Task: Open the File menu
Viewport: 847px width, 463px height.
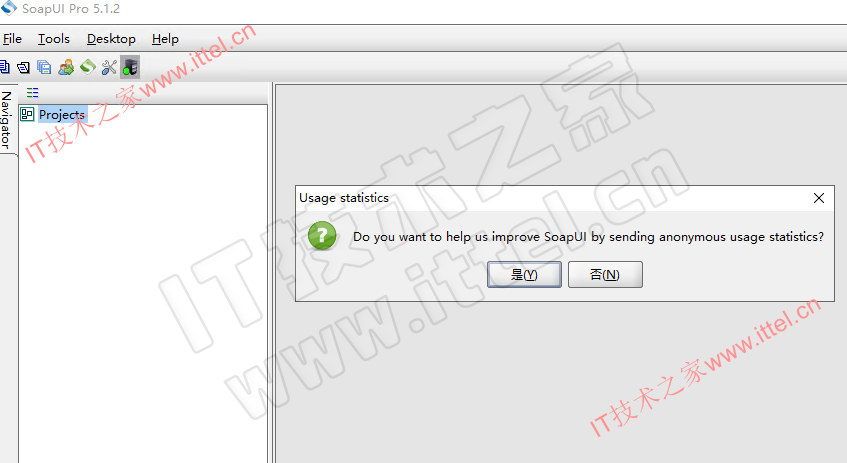Action: click(12, 39)
